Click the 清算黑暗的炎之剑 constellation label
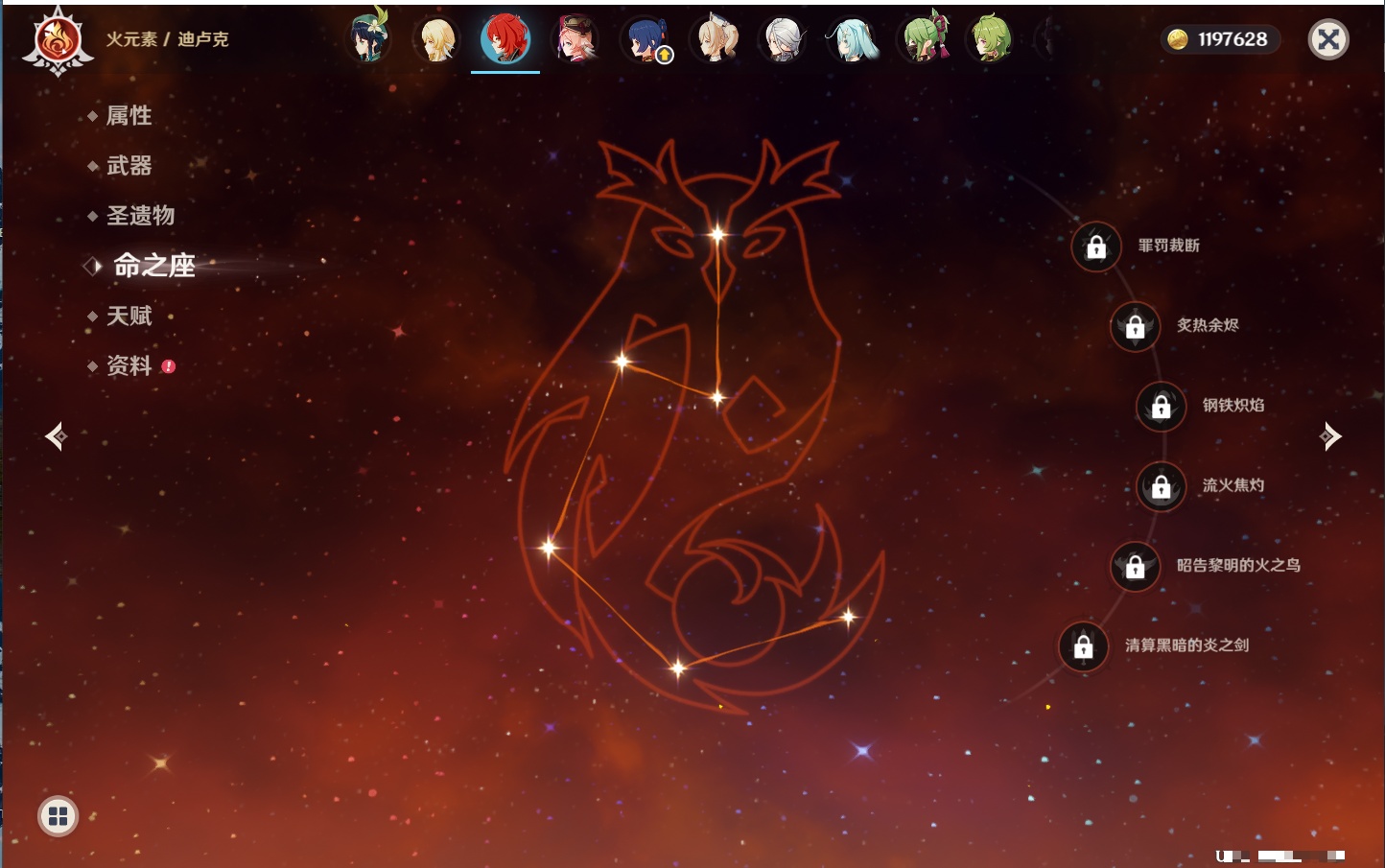Image resolution: width=1385 pixels, height=868 pixels. (x=1186, y=645)
